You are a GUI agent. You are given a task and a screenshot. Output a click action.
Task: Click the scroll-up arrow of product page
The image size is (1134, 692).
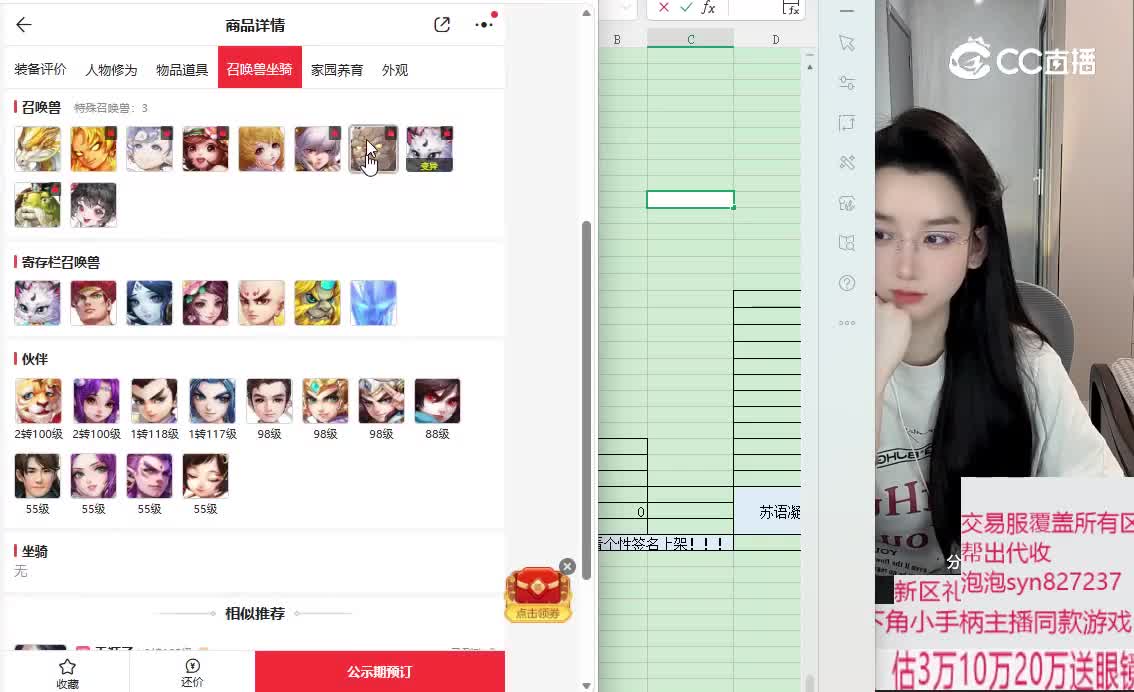[587, 13]
